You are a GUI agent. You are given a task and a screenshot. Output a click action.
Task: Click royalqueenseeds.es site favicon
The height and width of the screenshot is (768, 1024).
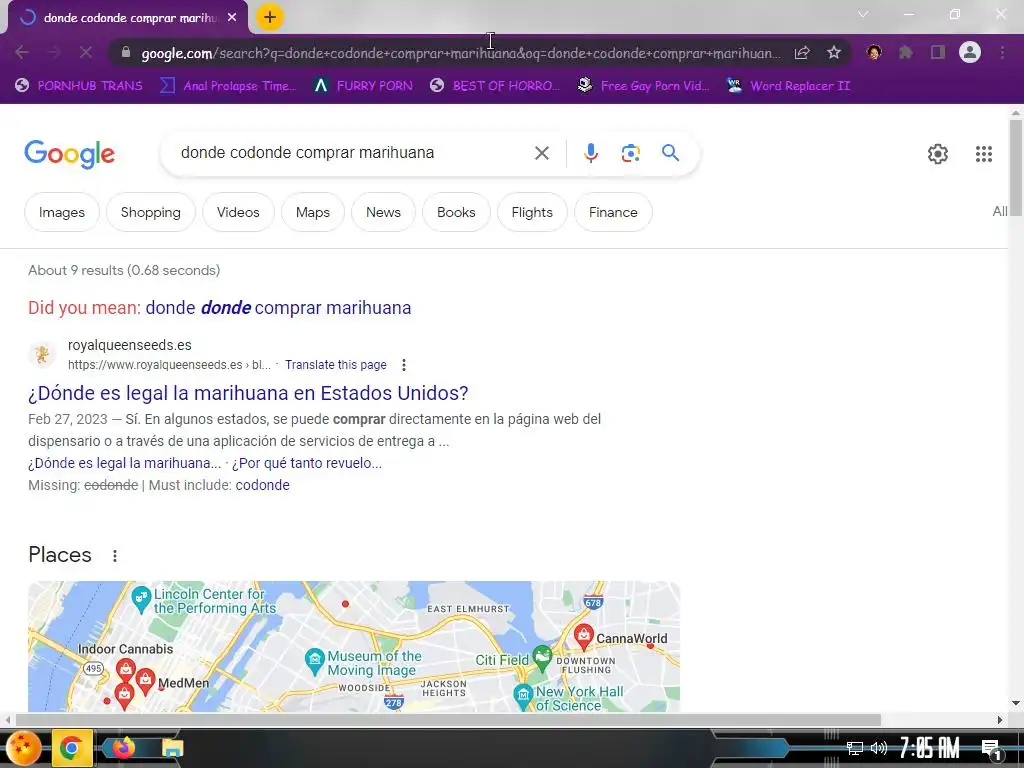click(42, 355)
